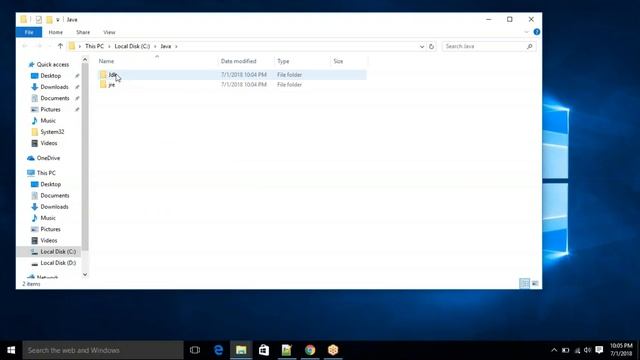Customize quick access toolbar dropdown

pyautogui.click(x=58, y=20)
